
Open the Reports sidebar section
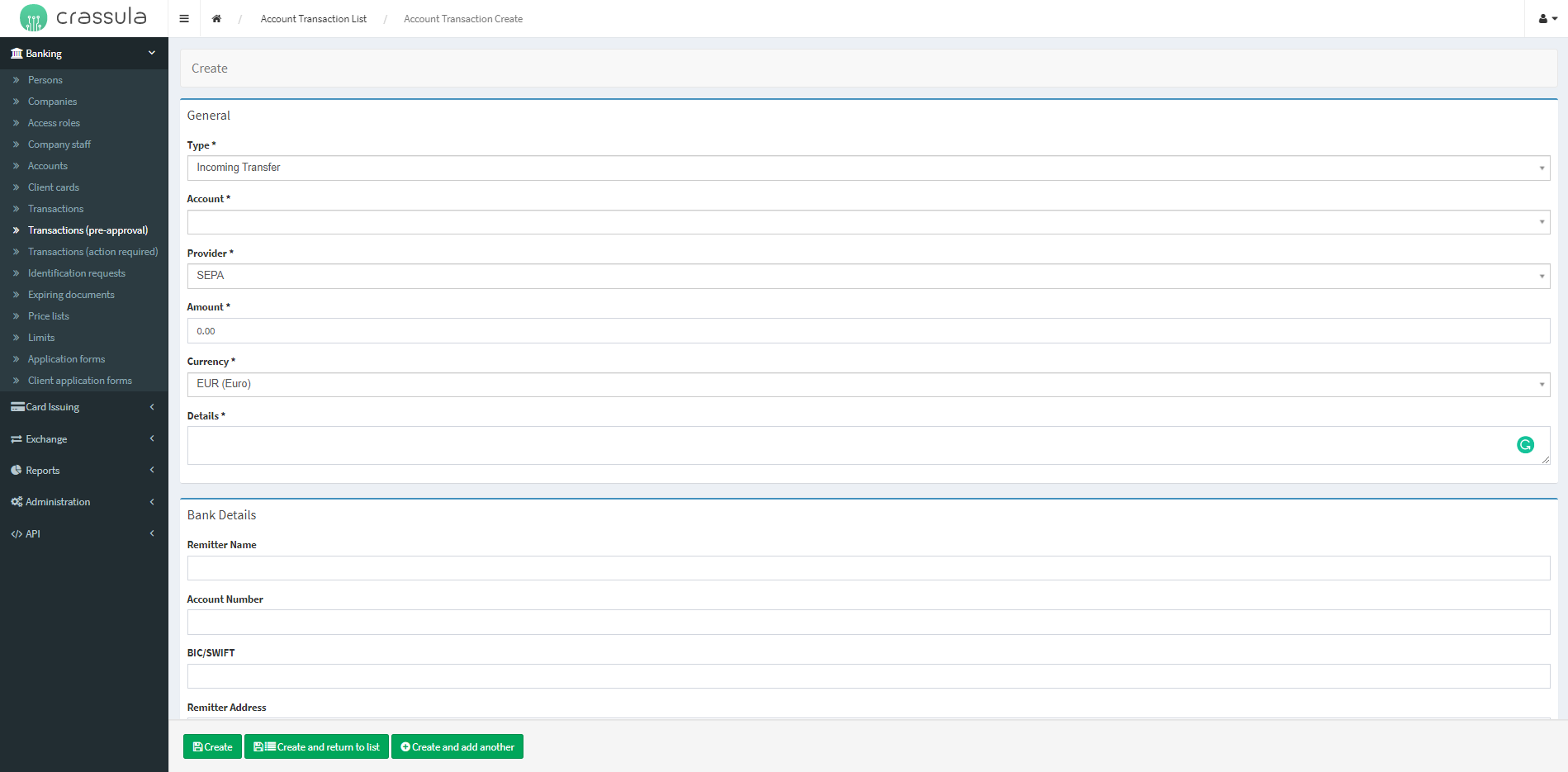coord(83,471)
